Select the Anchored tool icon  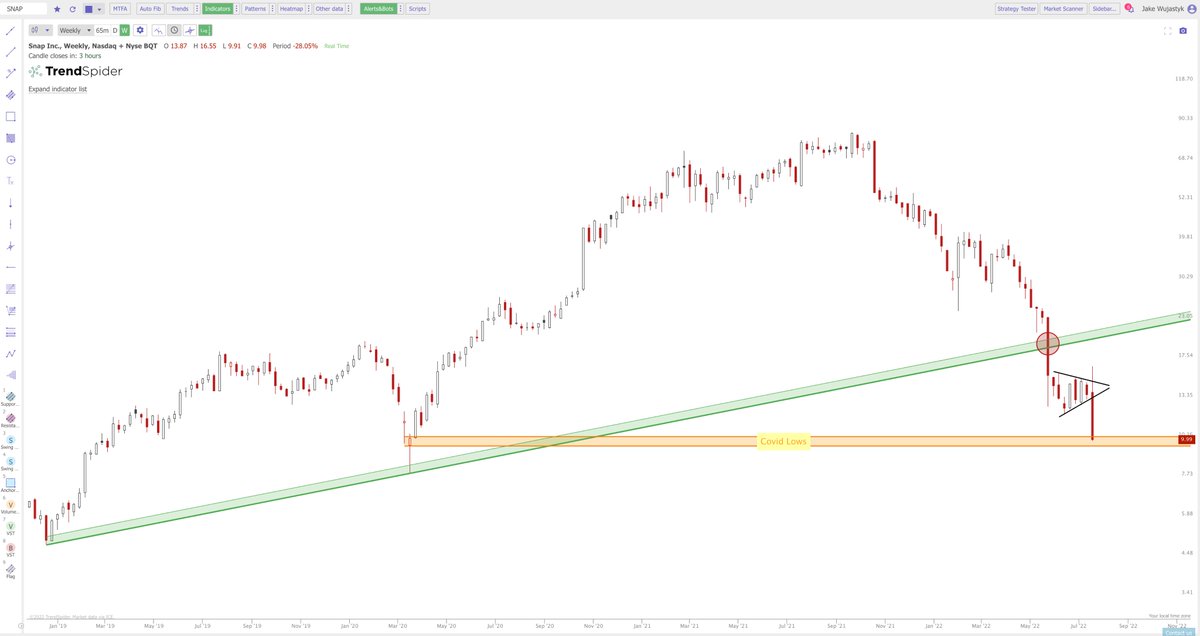(x=11, y=482)
